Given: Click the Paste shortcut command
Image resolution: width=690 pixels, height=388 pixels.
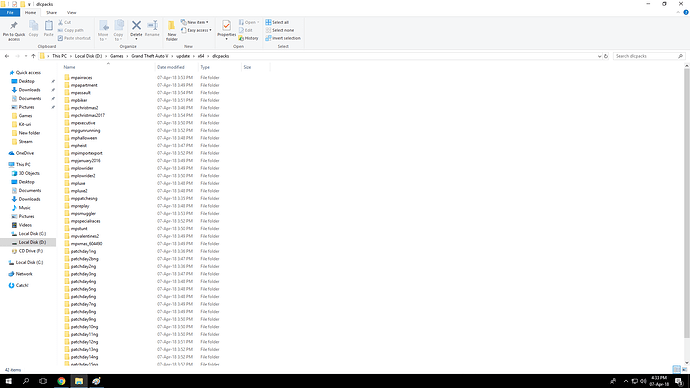Looking at the screenshot, I should (74, 38).
